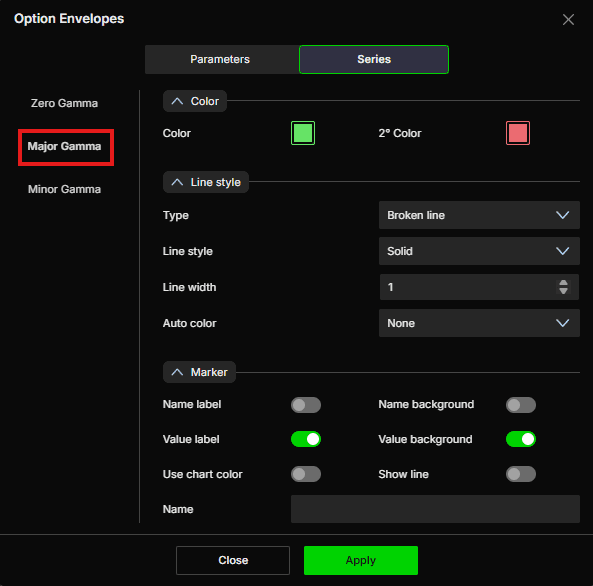593x586 pixels.
Task: Collapse the Marker section
Action: coord(199,372)
